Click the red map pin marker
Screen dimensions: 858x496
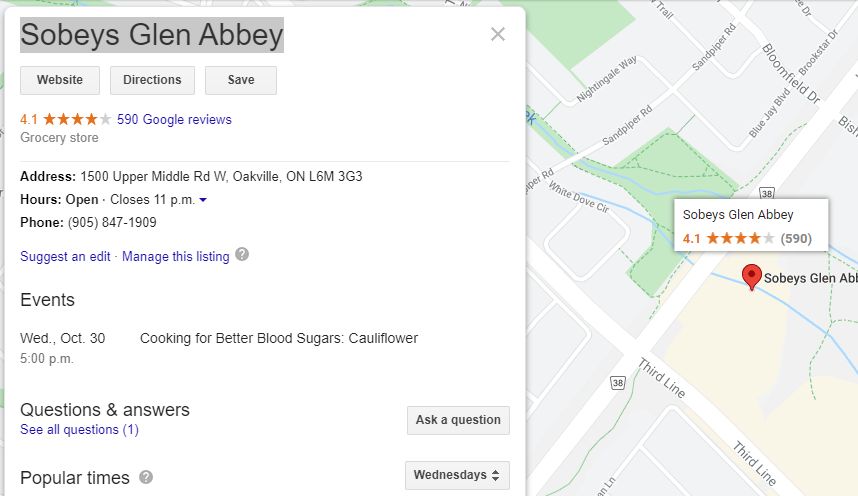[751, 276]
